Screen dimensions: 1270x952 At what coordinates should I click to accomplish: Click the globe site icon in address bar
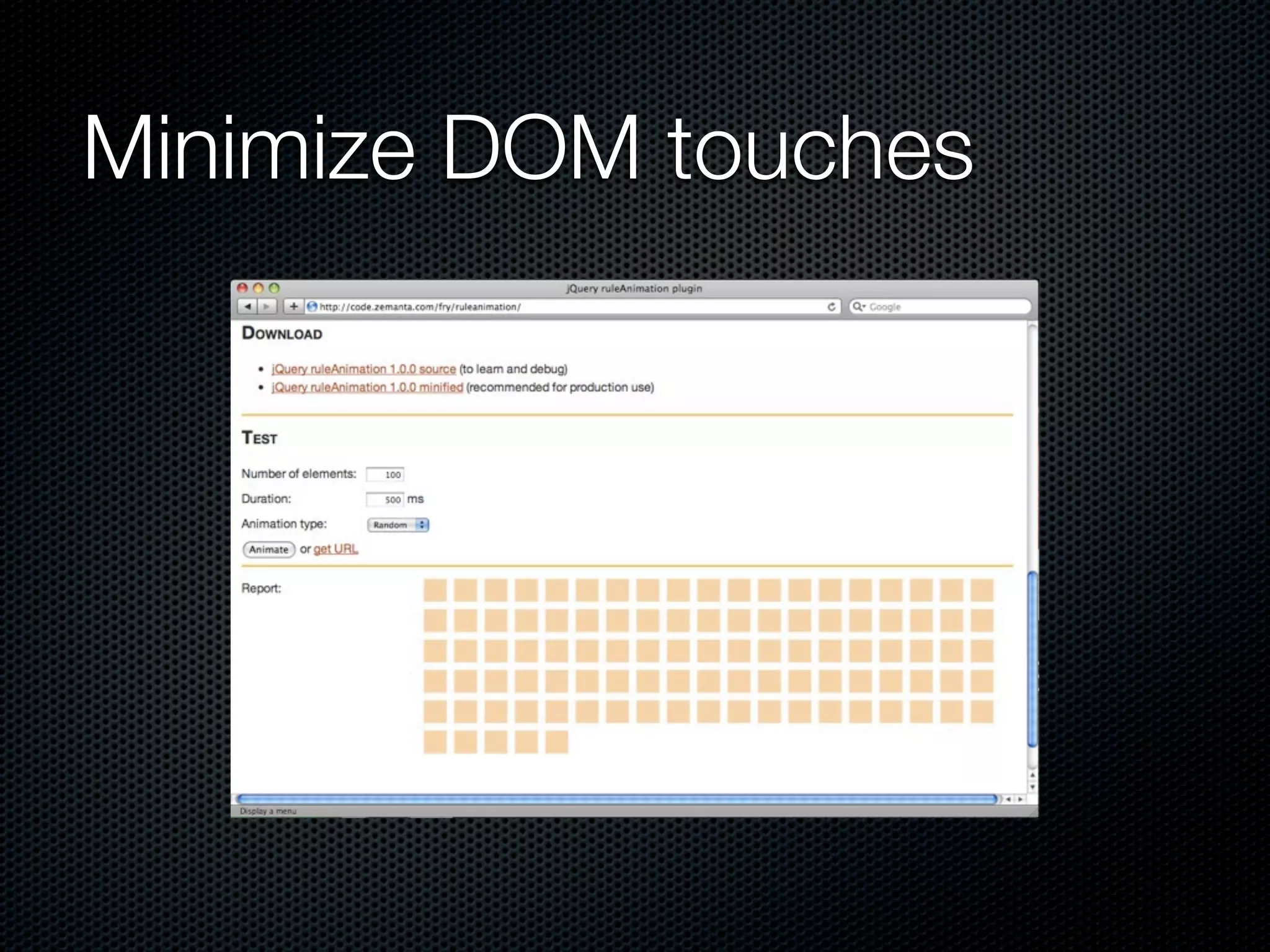click(313, 307)
